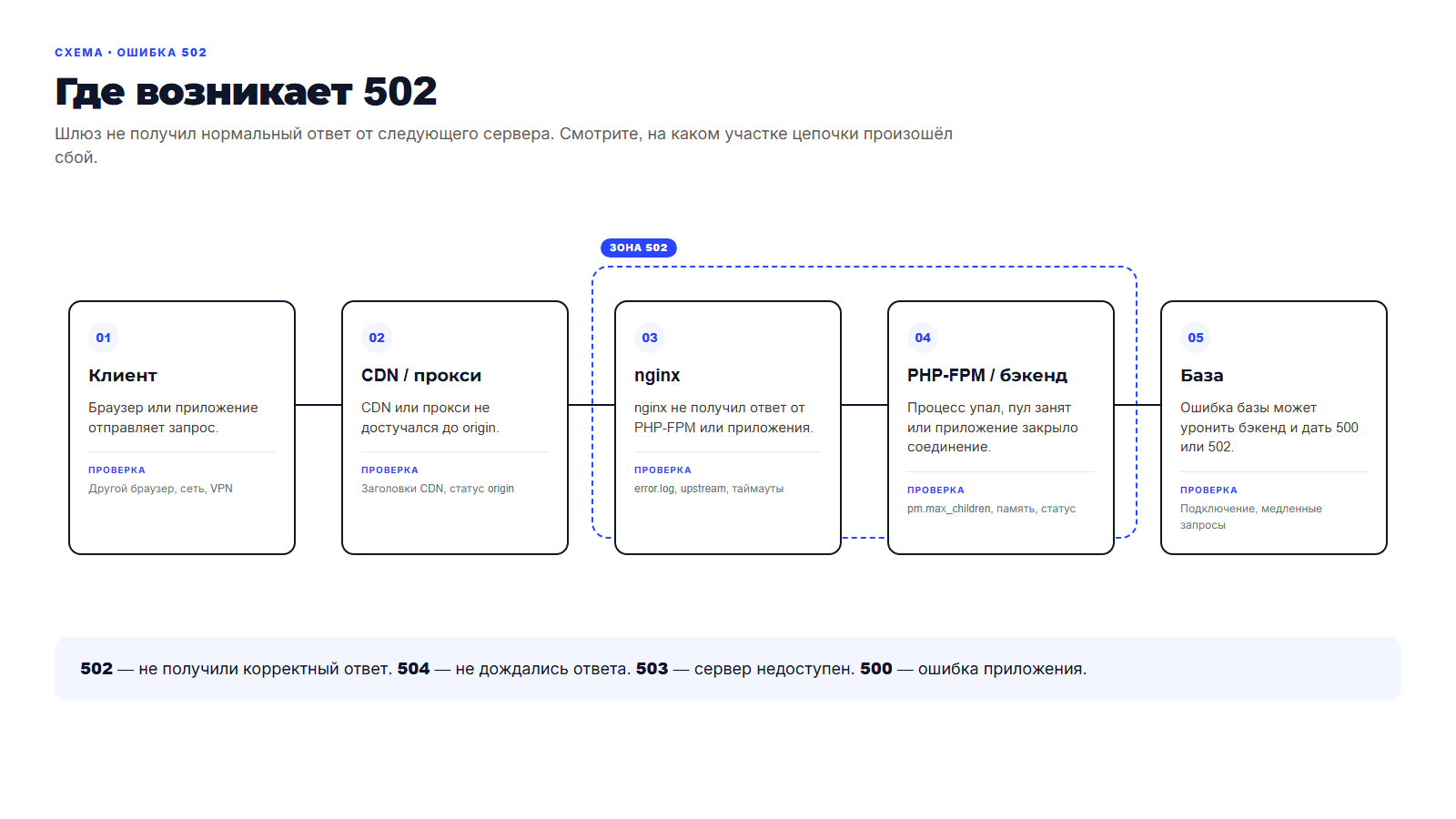Click text «Браузер или приложение отправляет запрос.»
1456x819 pixels.
[x=173, y=418]
